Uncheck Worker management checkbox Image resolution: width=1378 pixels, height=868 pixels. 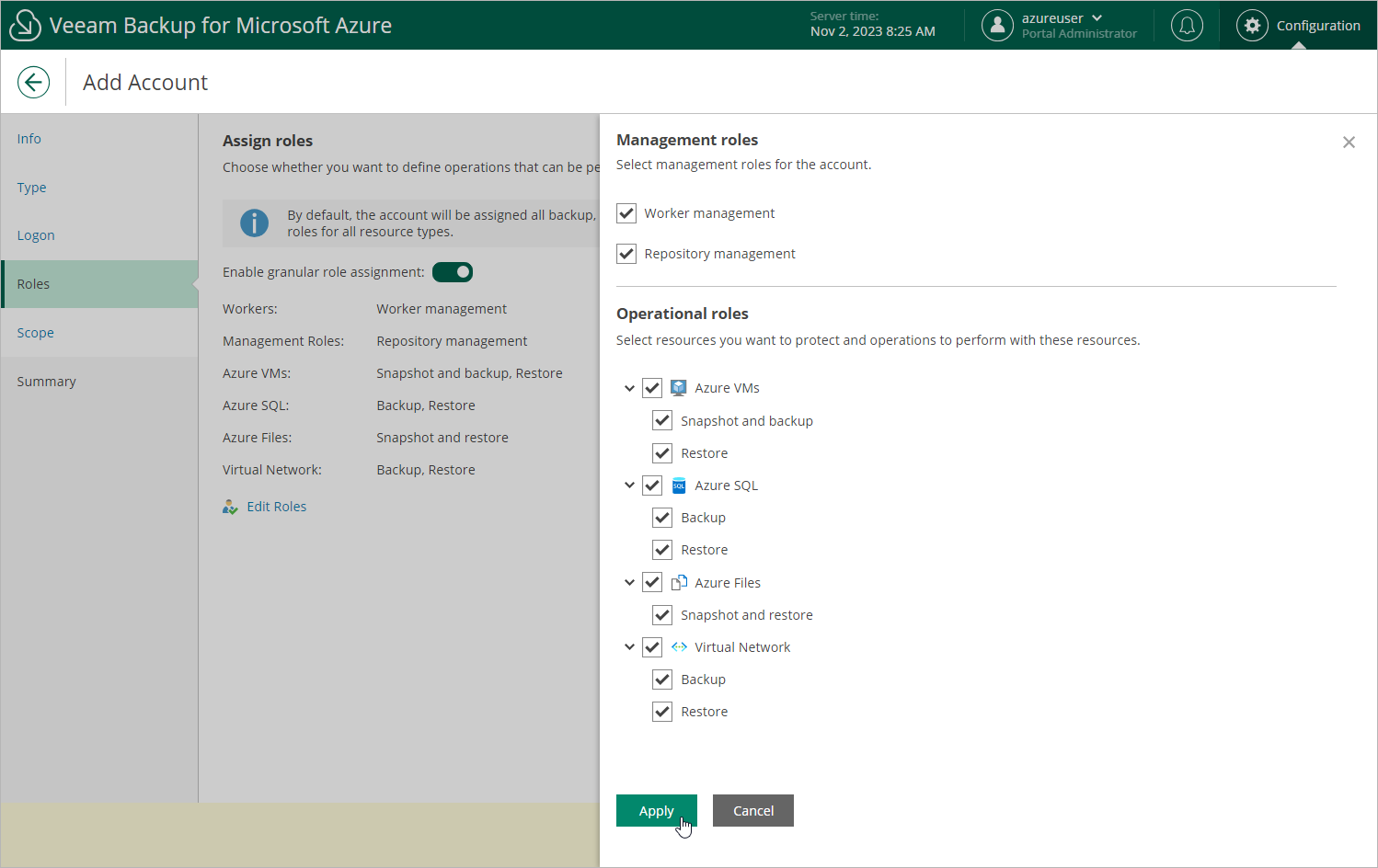click(x=626, y=213)
